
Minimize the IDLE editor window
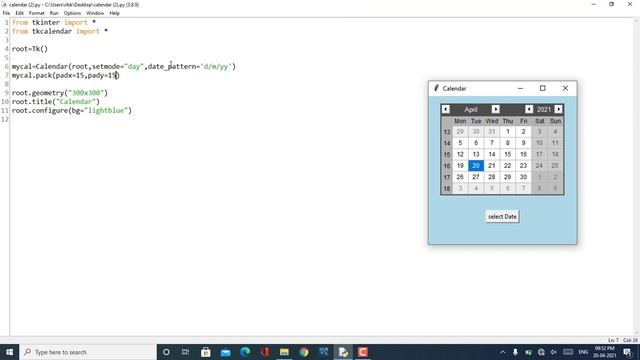pos(593,4)
